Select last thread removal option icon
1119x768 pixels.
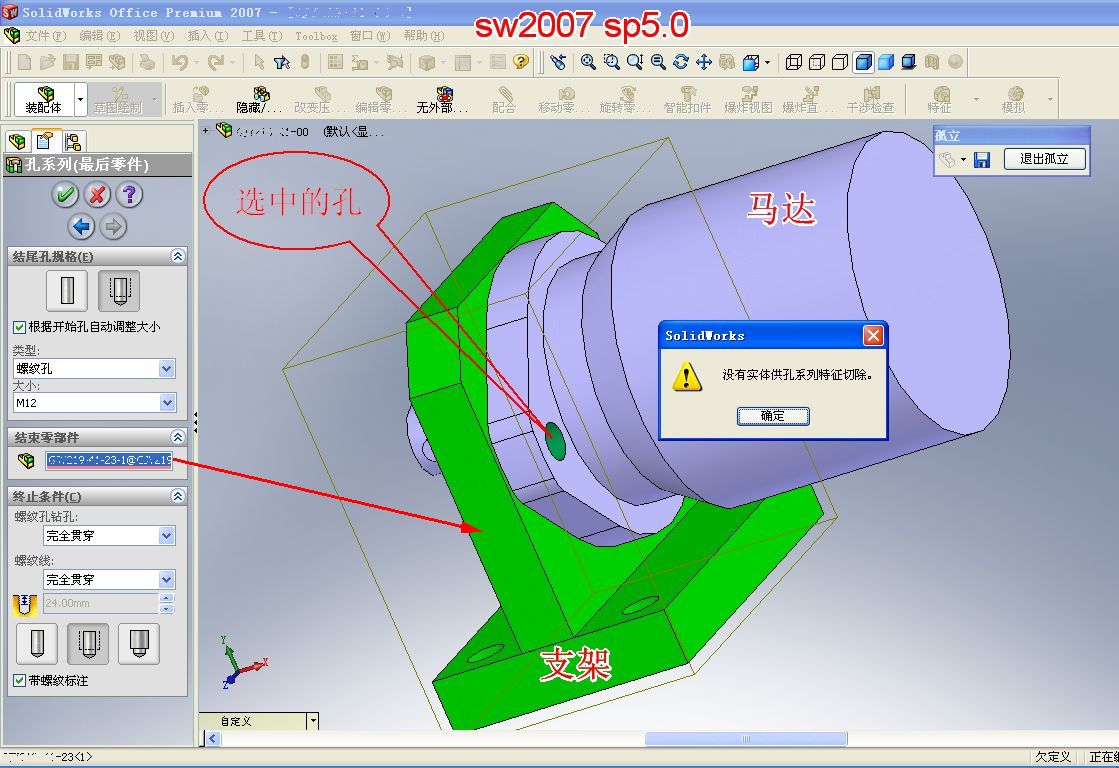pos(139,643)
